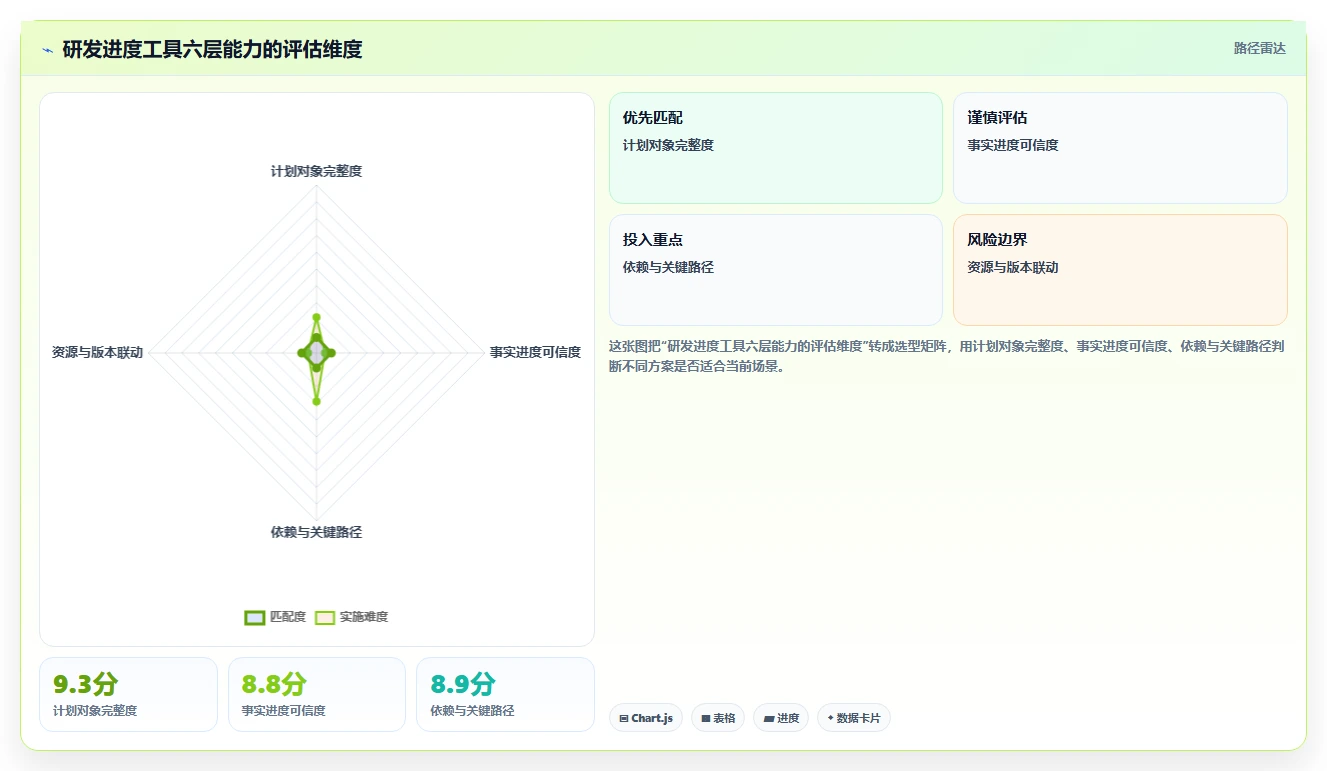The width and height of the screenshot is (1327, 771).
Task: Open the 风险边界 card
Action: click(1120, 270)
